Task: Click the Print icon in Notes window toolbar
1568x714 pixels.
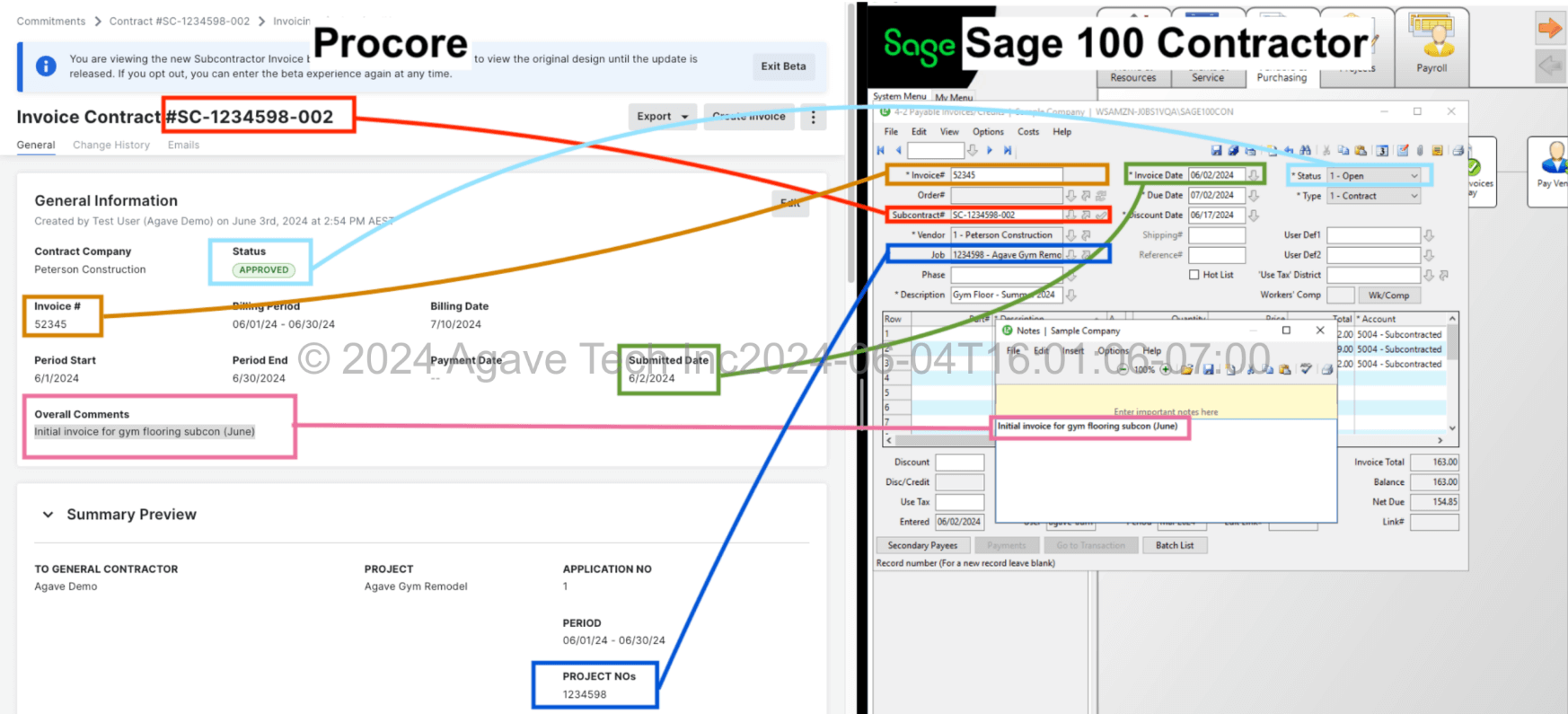Action: pyautogui.click(x=1326, y=369)
